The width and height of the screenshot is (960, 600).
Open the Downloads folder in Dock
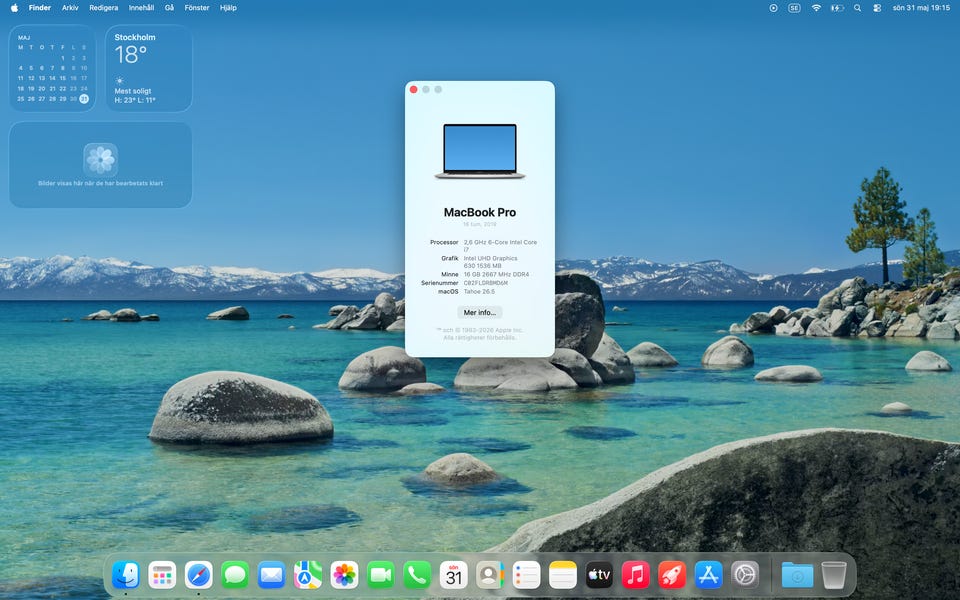pos(797,576)
